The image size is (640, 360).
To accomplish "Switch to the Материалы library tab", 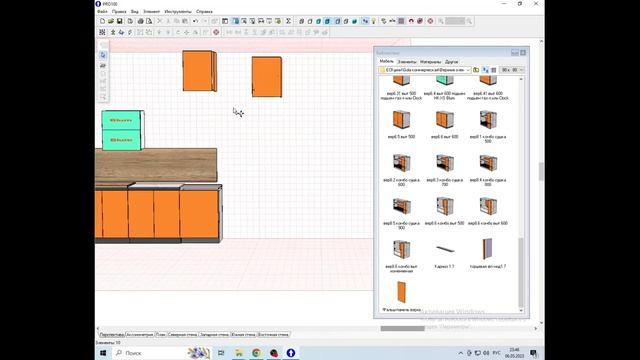I will coord(431,62).
